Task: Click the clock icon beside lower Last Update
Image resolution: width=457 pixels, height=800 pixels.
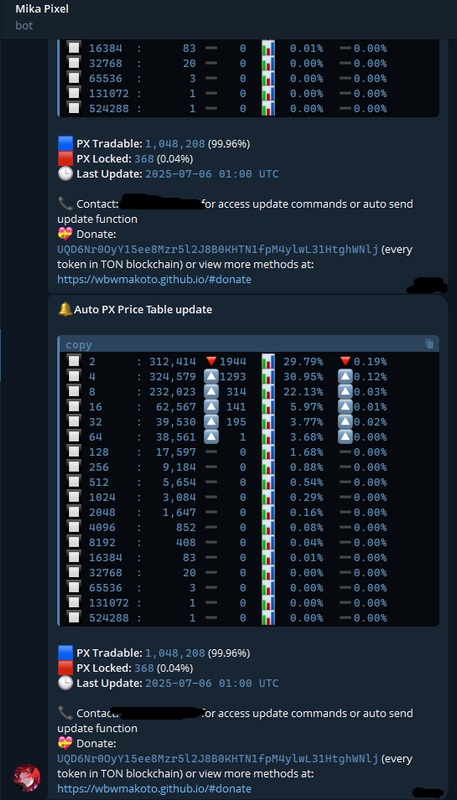Action: (x=66, y=683)
